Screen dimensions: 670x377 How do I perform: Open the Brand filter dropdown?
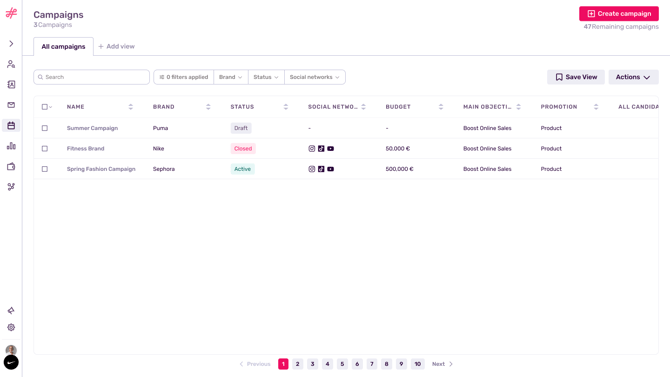[x=230, y=77]
